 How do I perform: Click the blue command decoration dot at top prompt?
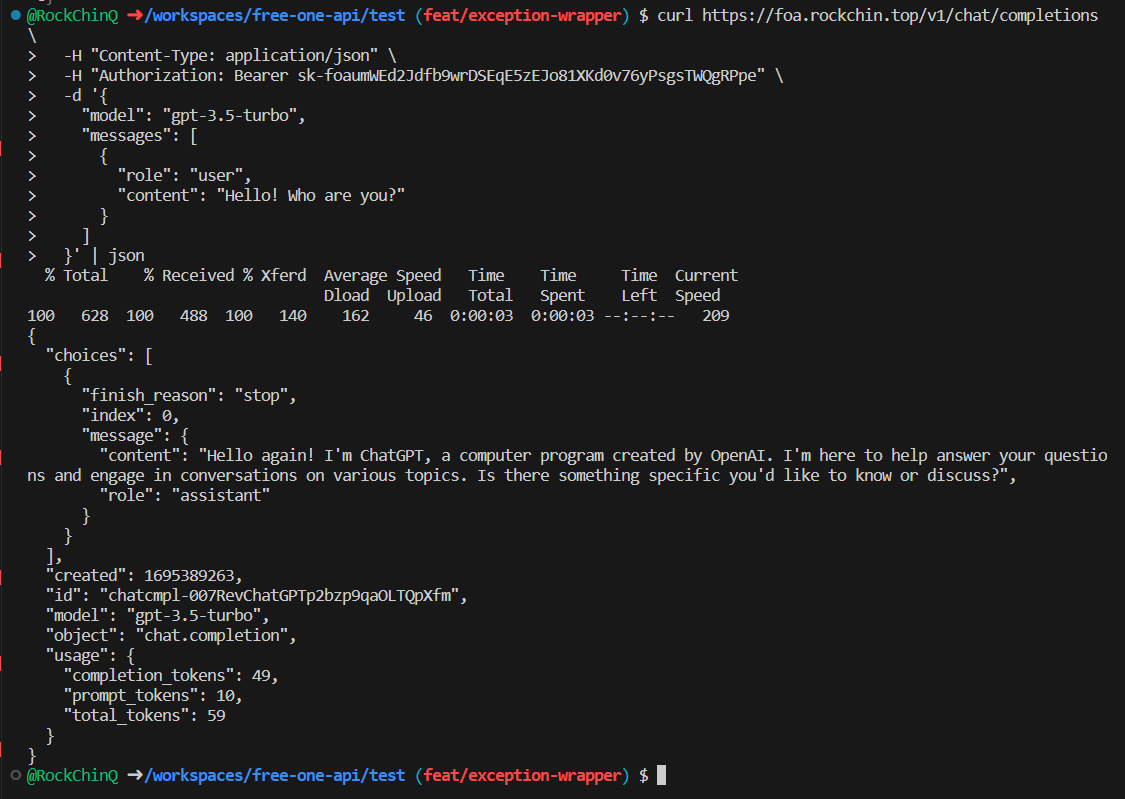click(x=15, y=15)
